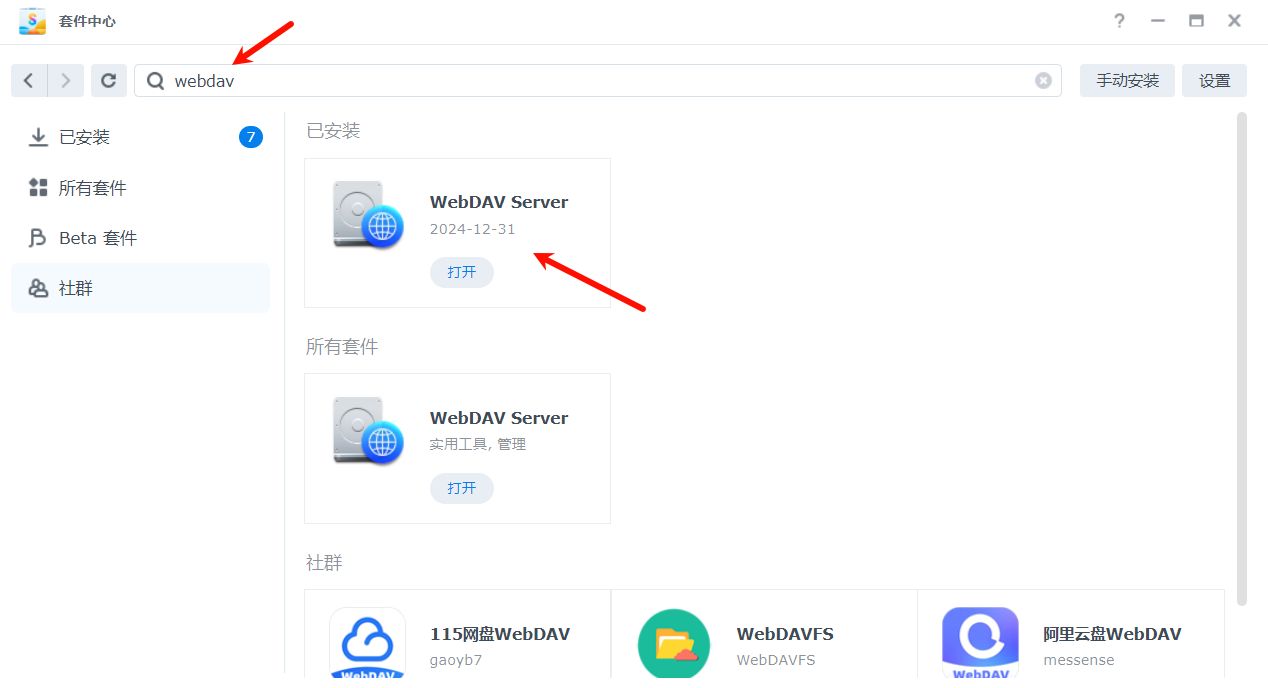Image resolution: width=1268 pixels, height=688 pixels.
Task: Click the WebDAV Server icon under 所有套件
Action: point(367,430)
